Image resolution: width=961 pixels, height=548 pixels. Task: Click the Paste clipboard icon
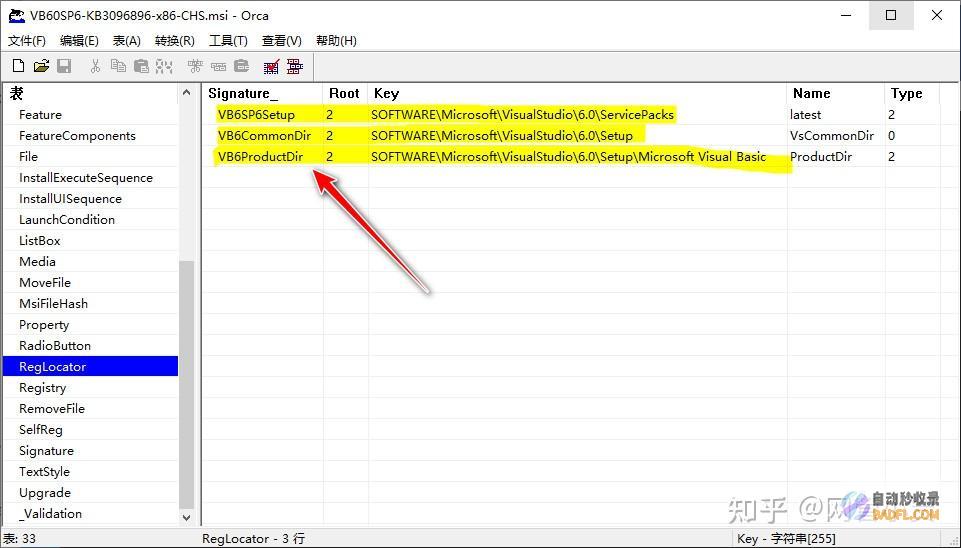pyautogui.click(x=142, y=66)
